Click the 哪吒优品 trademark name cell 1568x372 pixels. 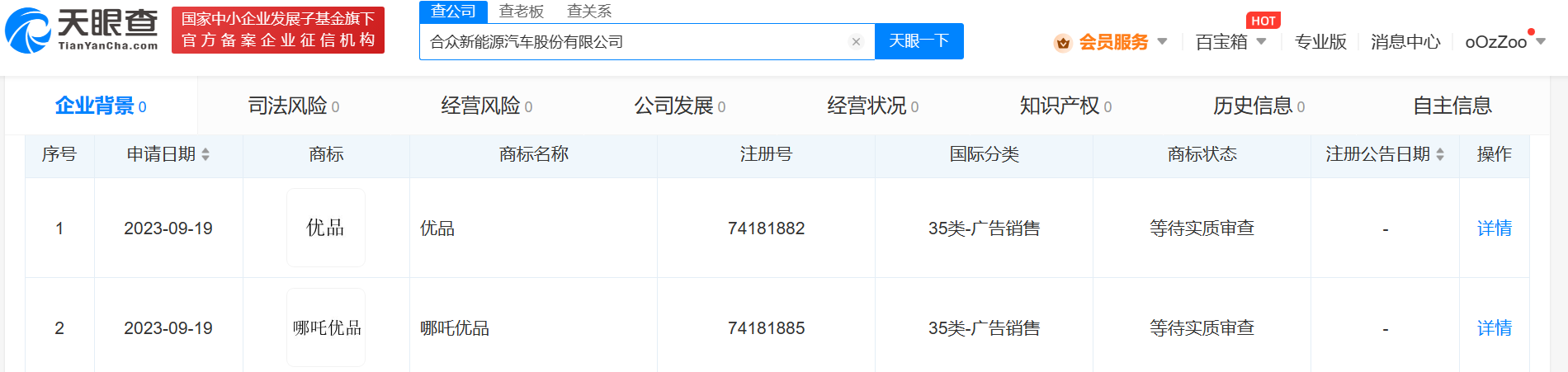click(x=455, y=327)
